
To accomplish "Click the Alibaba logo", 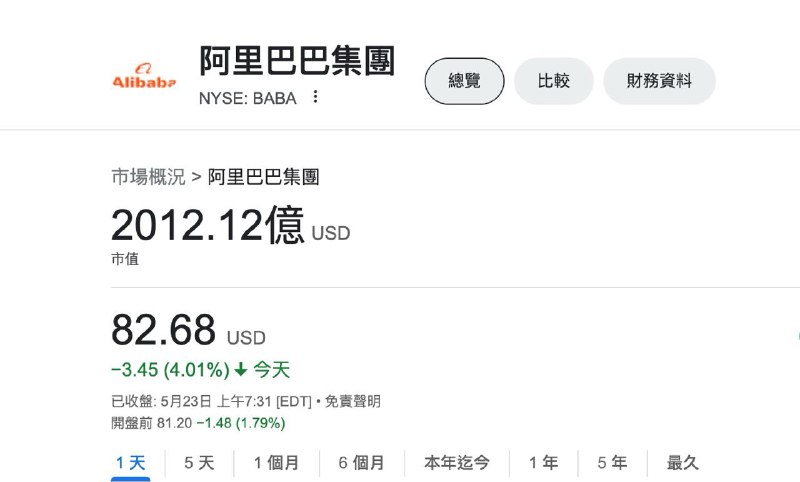I will click(x=144, y=76).
